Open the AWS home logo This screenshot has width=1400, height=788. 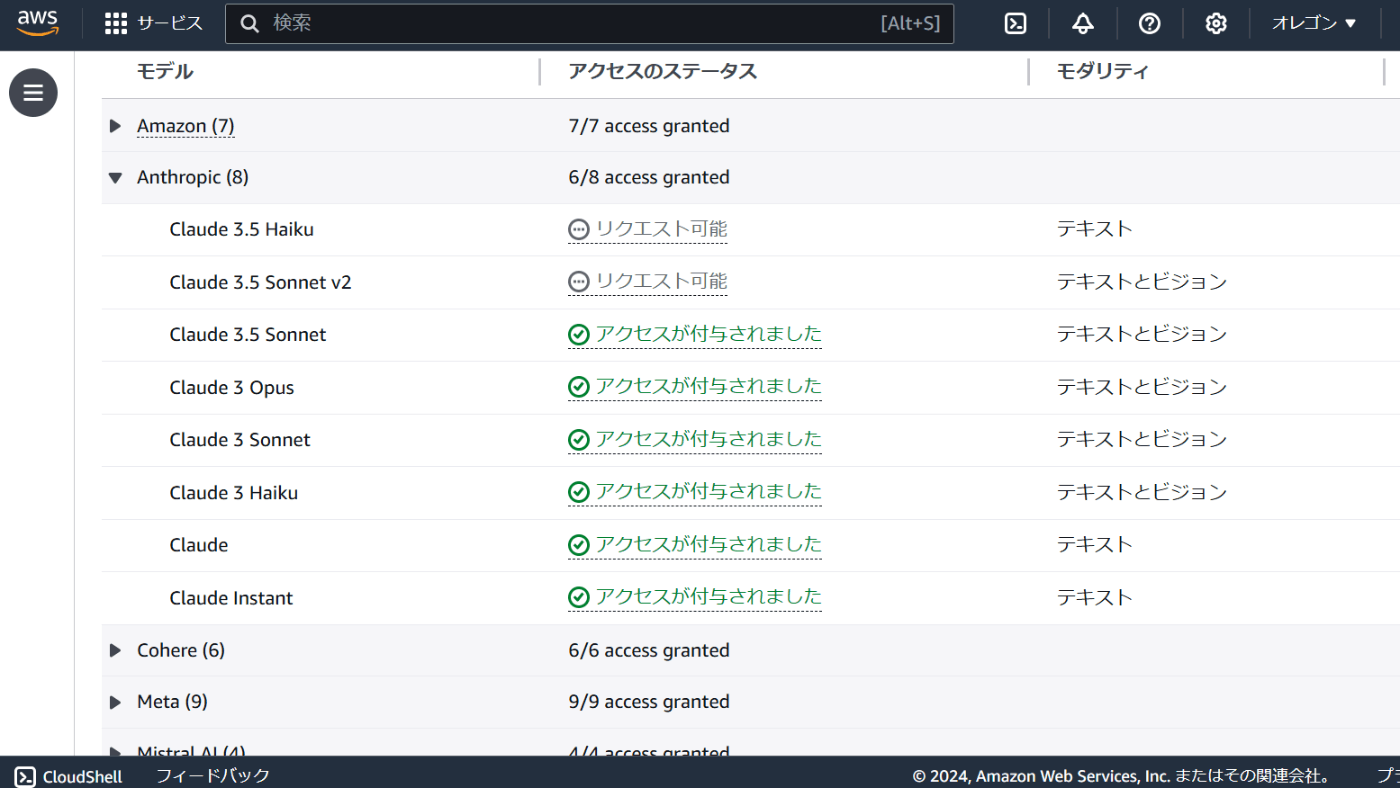point(38,23)
